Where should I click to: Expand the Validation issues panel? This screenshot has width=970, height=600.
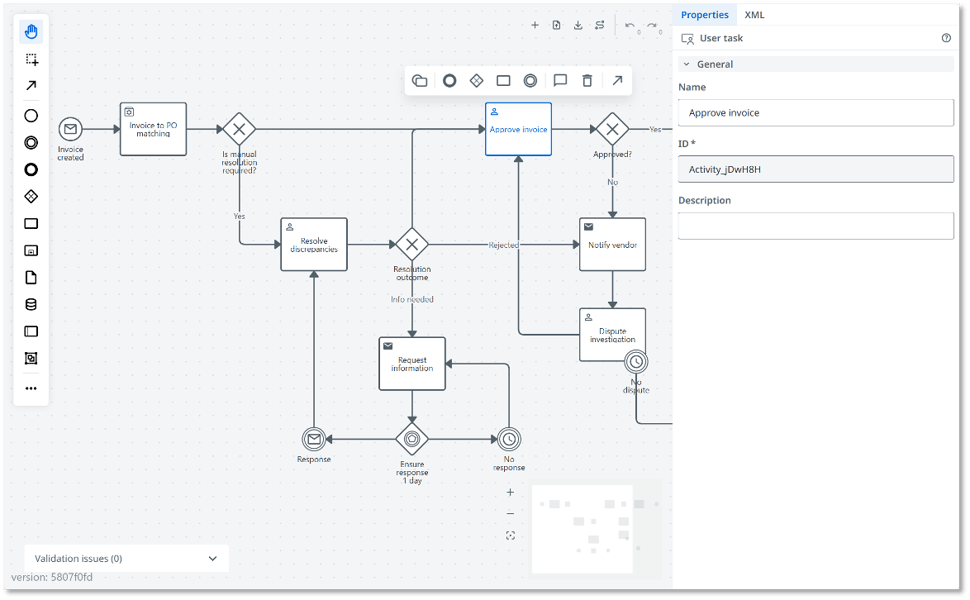(126, 559)
